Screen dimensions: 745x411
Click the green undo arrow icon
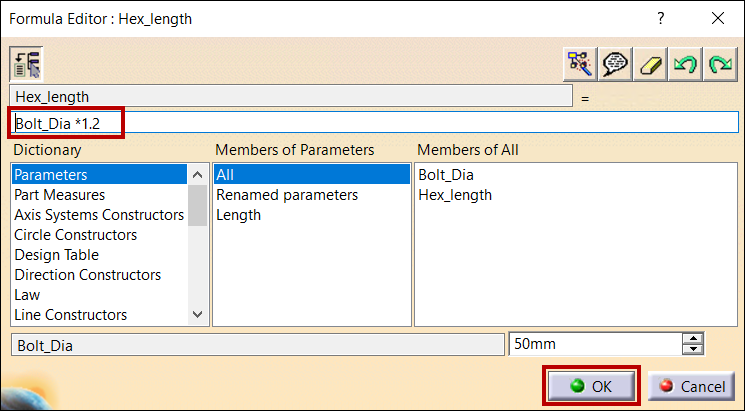pyautogui.click(x=685, y=63)
